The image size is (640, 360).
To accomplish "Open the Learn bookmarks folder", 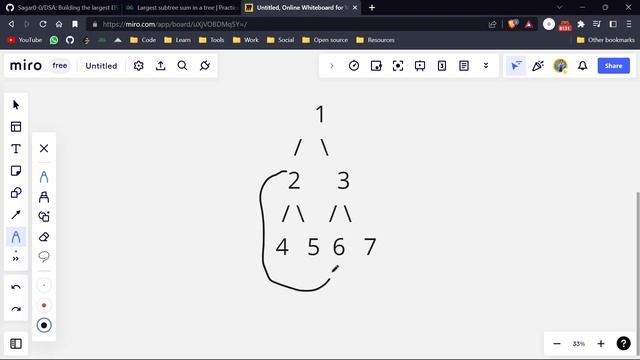I will click(x=178, y=40).
